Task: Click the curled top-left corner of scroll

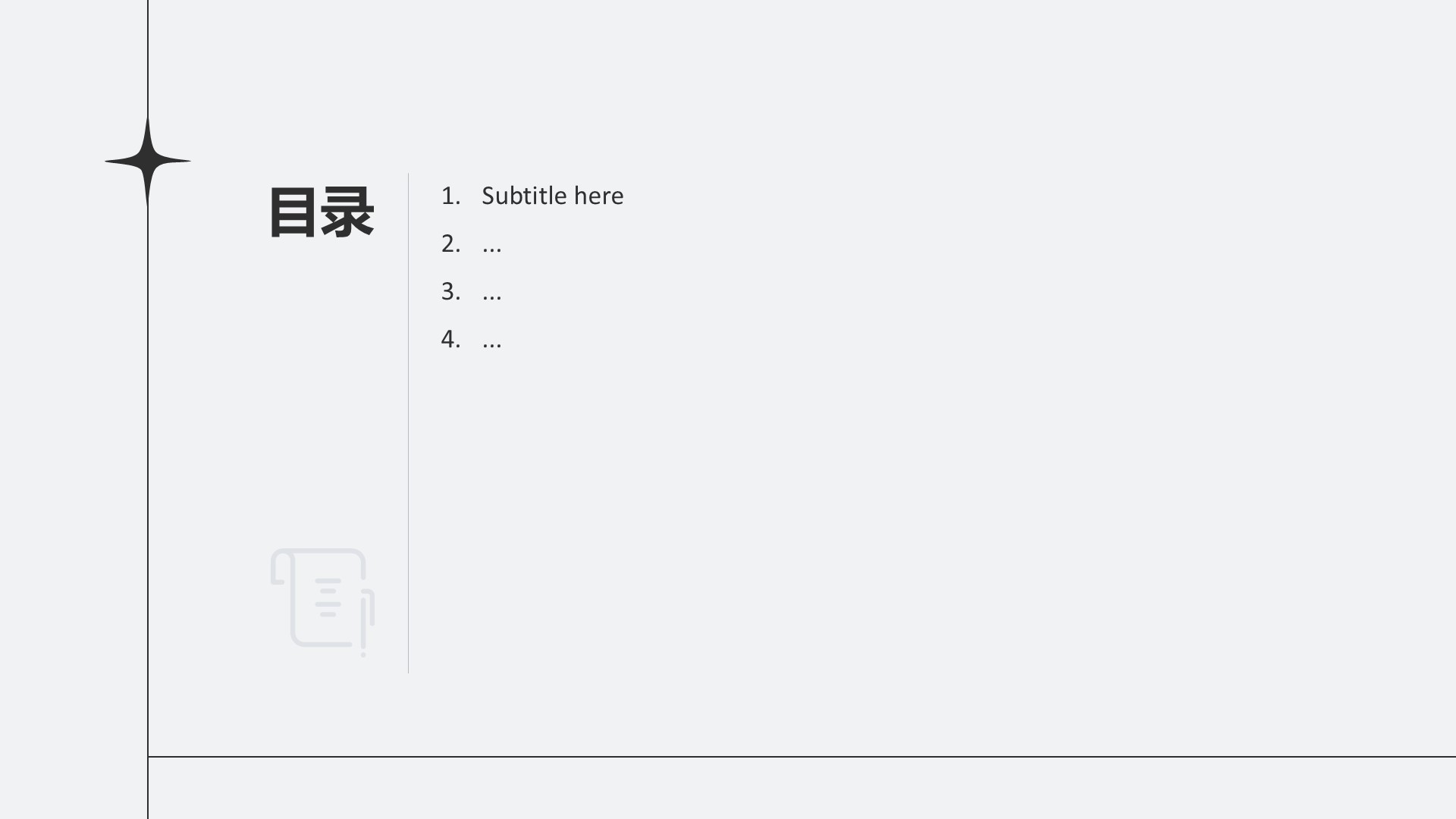Action: pos(281,566)
